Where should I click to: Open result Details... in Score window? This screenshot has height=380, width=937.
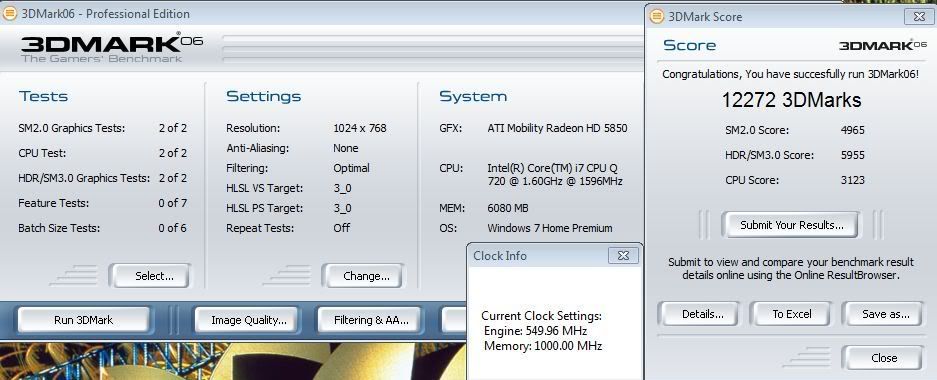[x=699, y=314]
